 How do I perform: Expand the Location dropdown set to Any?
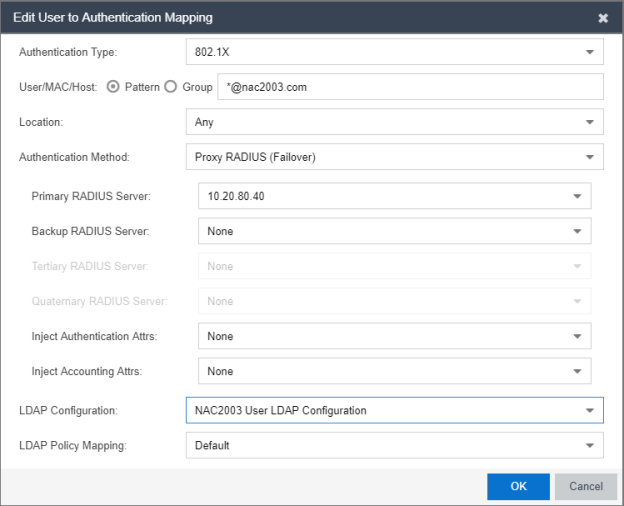[589, 122]
